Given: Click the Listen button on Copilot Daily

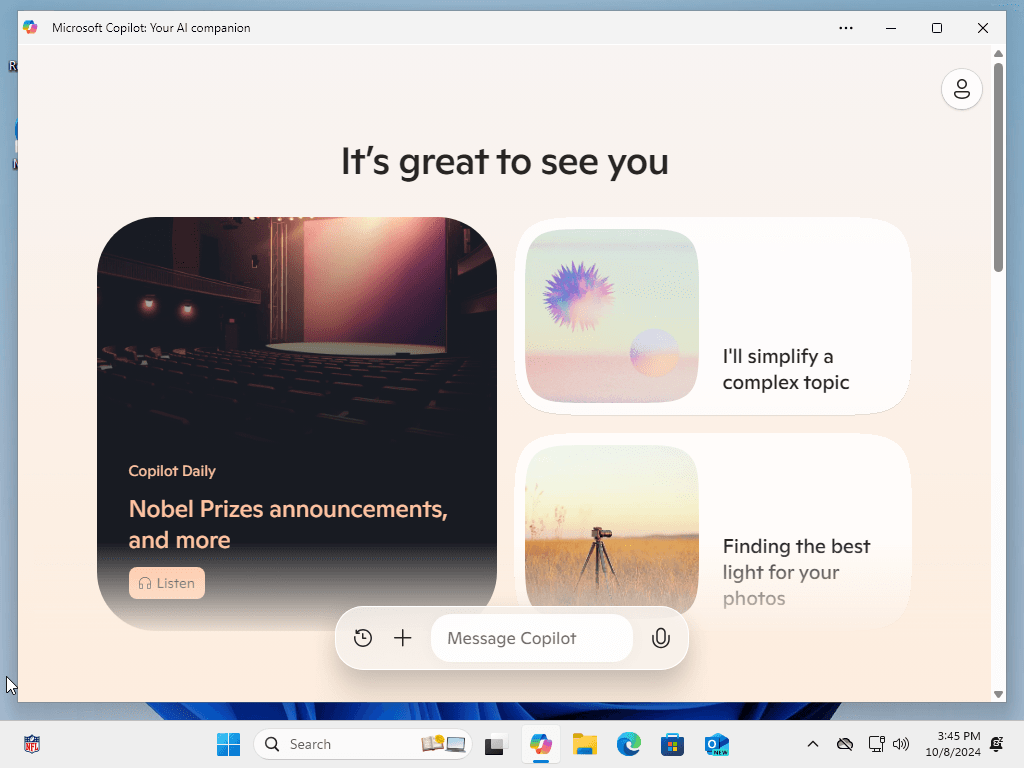Looking at the screenshot, I should click(166, 583).
